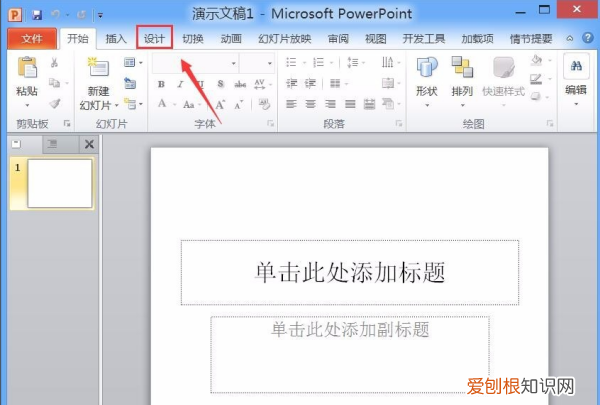
Task: Expand the Paragraph (段落) dialog launcher
Action: [x=400, y=124]
